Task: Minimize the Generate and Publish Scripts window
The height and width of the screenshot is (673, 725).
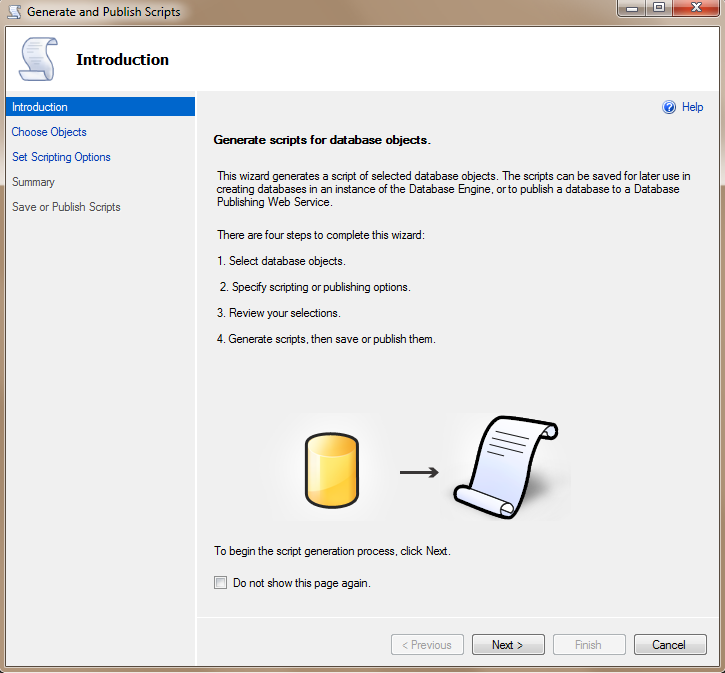Action: coord(632,9)
